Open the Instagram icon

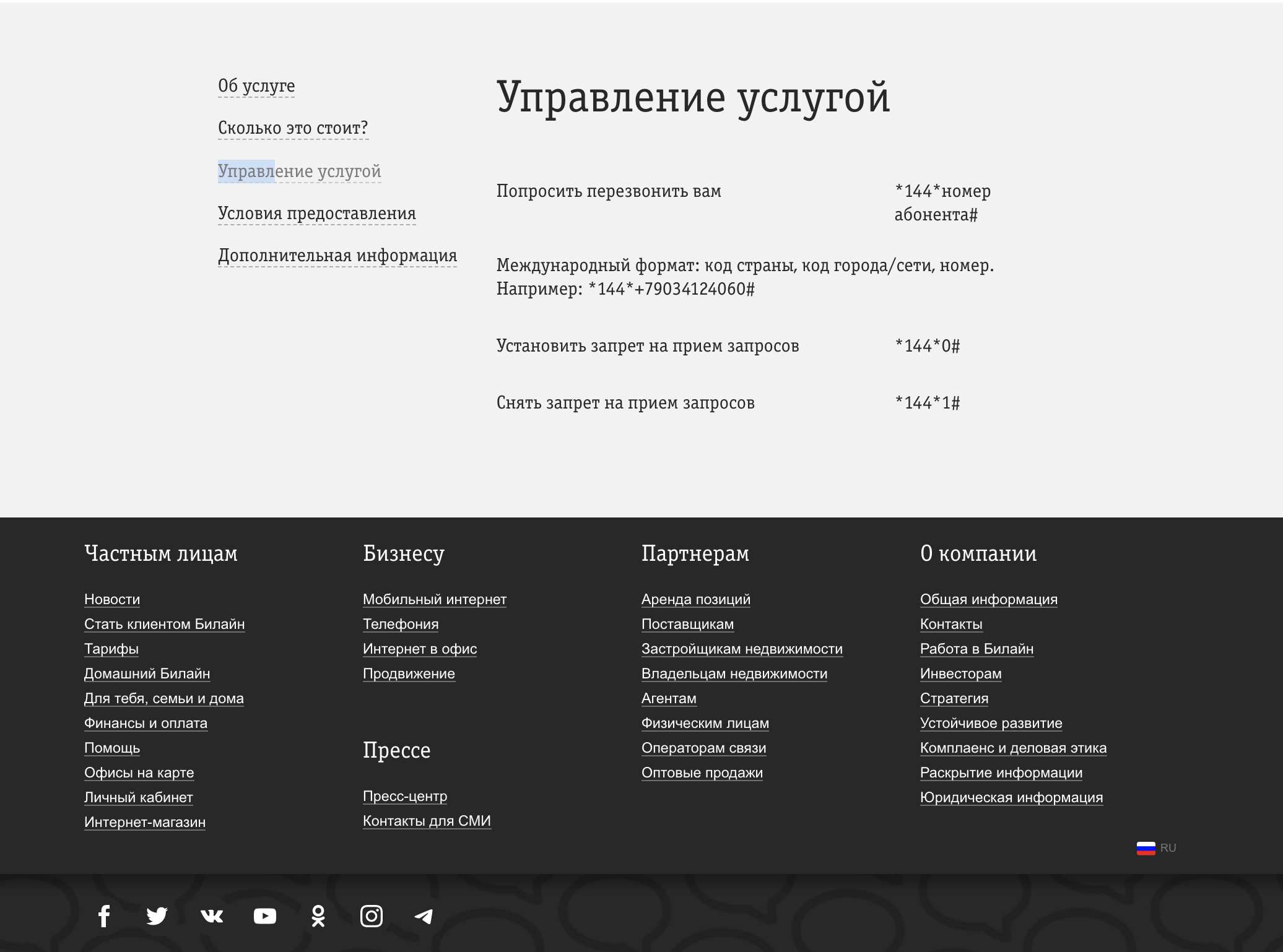point(371,917)
